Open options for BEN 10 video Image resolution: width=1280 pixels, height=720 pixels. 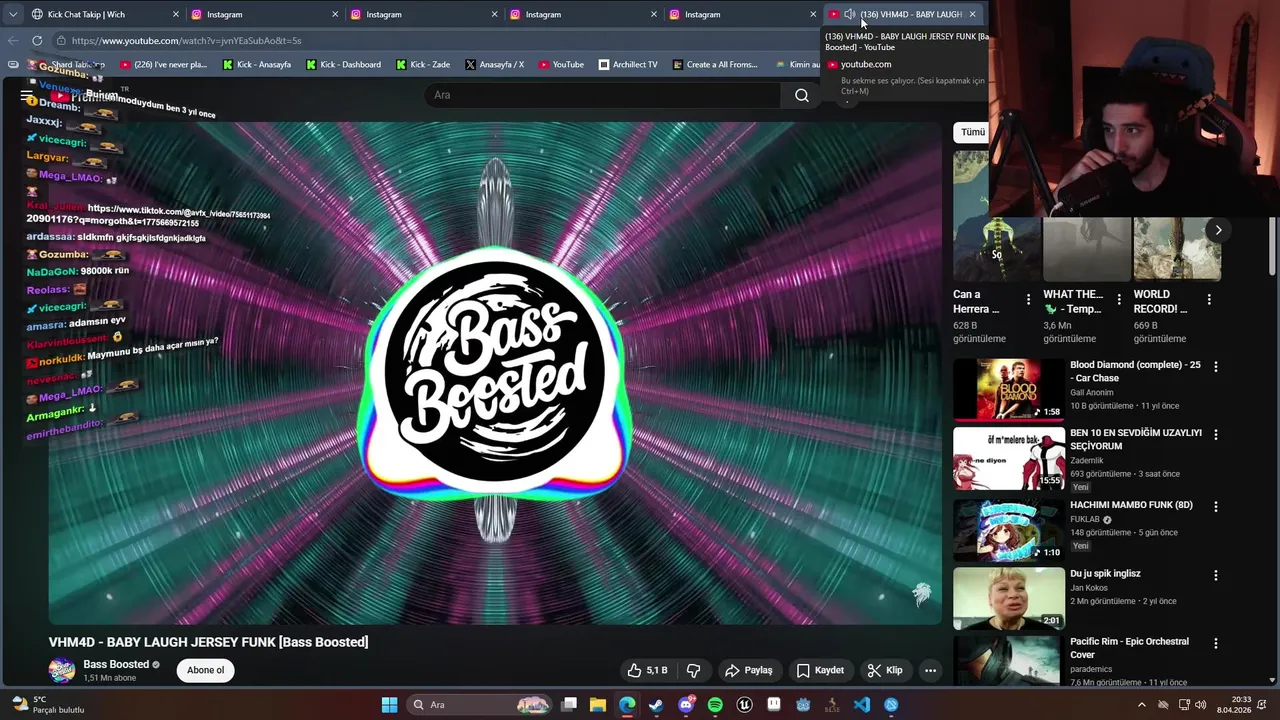click(1216, 435)
